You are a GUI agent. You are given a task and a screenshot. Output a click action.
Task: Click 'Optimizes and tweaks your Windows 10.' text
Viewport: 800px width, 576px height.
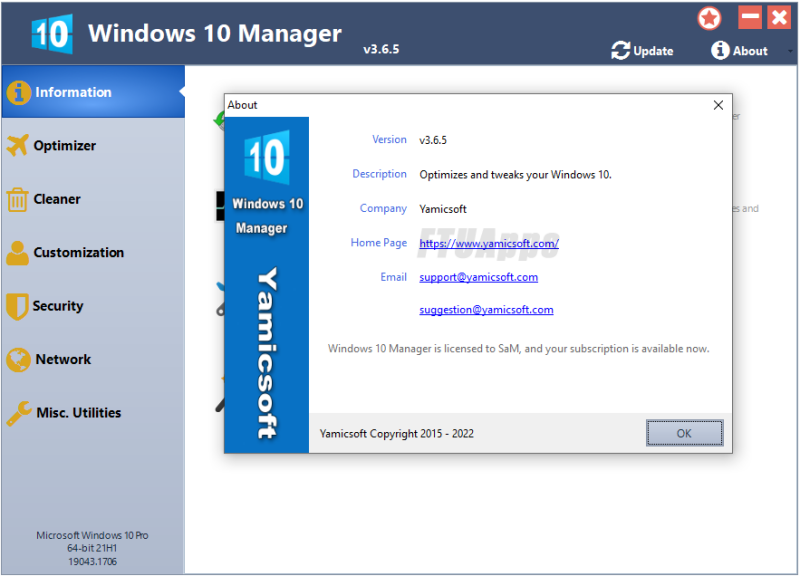(x=515, y=174)
